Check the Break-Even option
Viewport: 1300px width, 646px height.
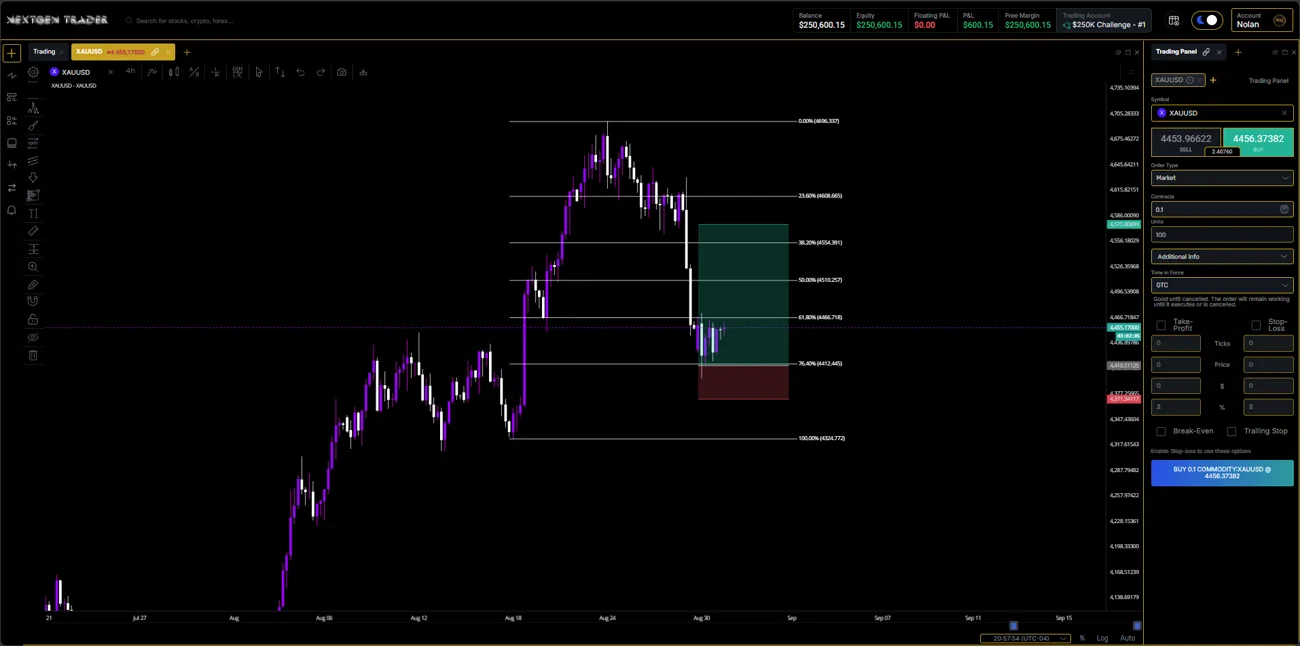click(x=1161, y=431)
